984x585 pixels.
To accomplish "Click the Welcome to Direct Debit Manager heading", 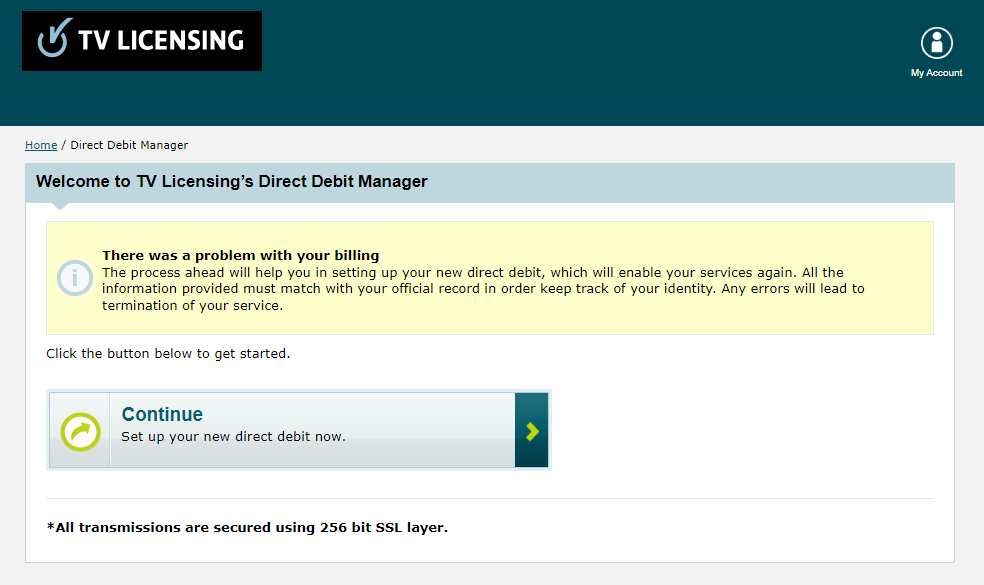I will (231, 182).
